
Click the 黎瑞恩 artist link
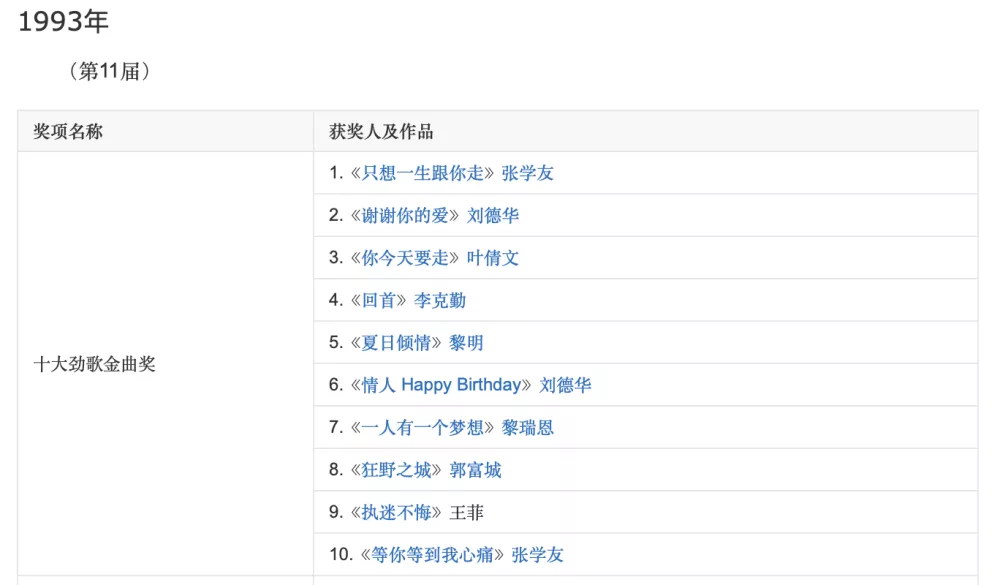pos(527,427)
